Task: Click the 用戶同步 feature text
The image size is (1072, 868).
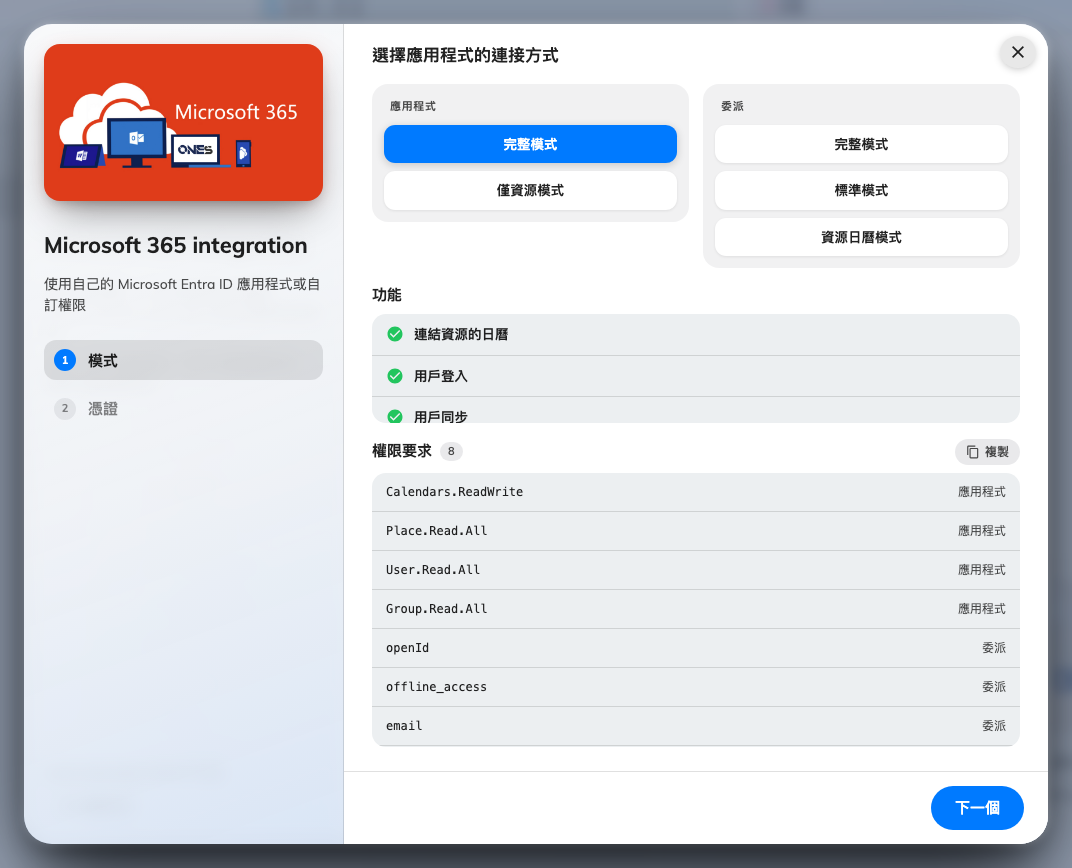Action: [440, 416]
